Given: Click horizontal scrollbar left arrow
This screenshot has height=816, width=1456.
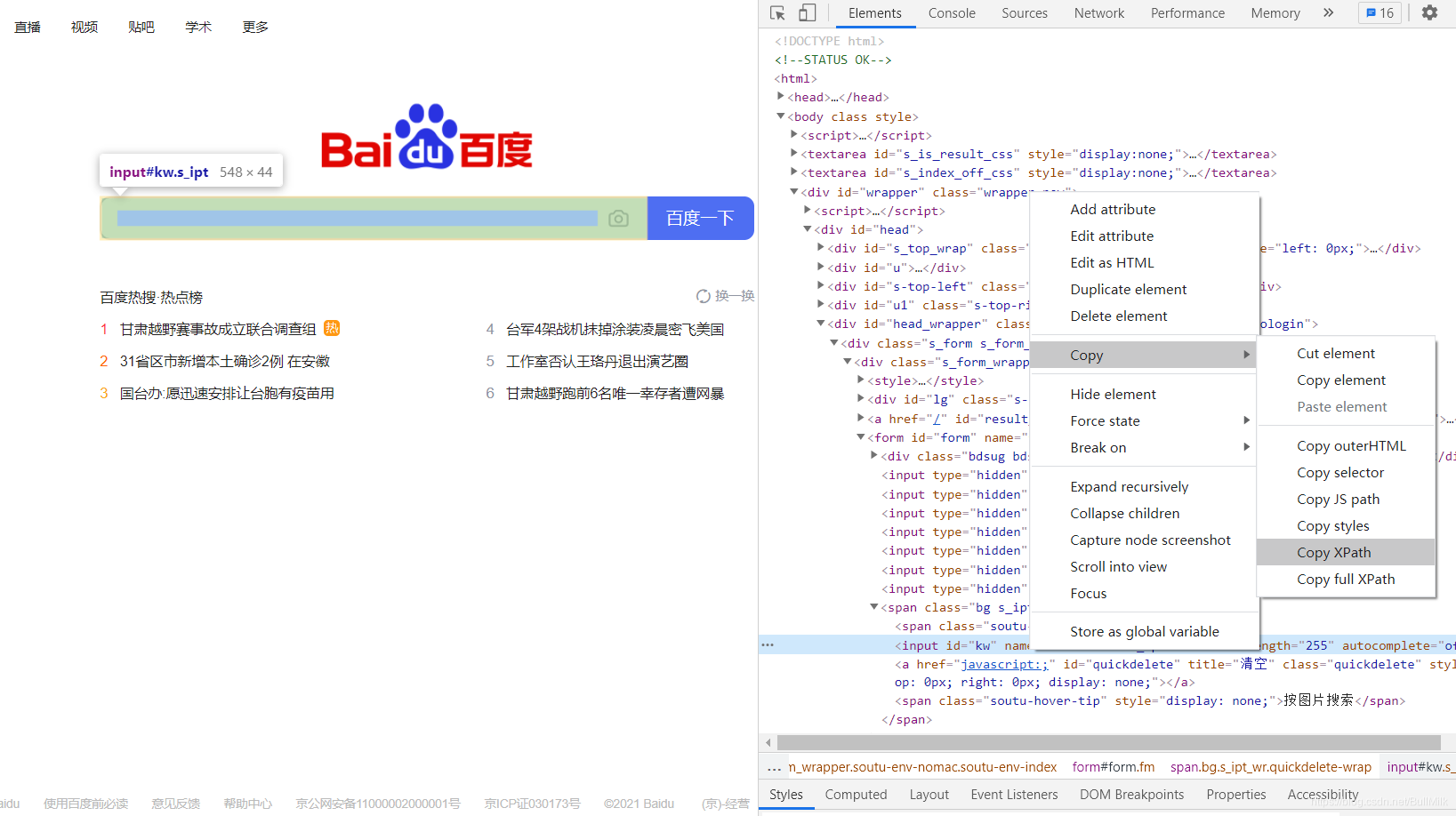Looking at the screenshot, I should (768, 742).
